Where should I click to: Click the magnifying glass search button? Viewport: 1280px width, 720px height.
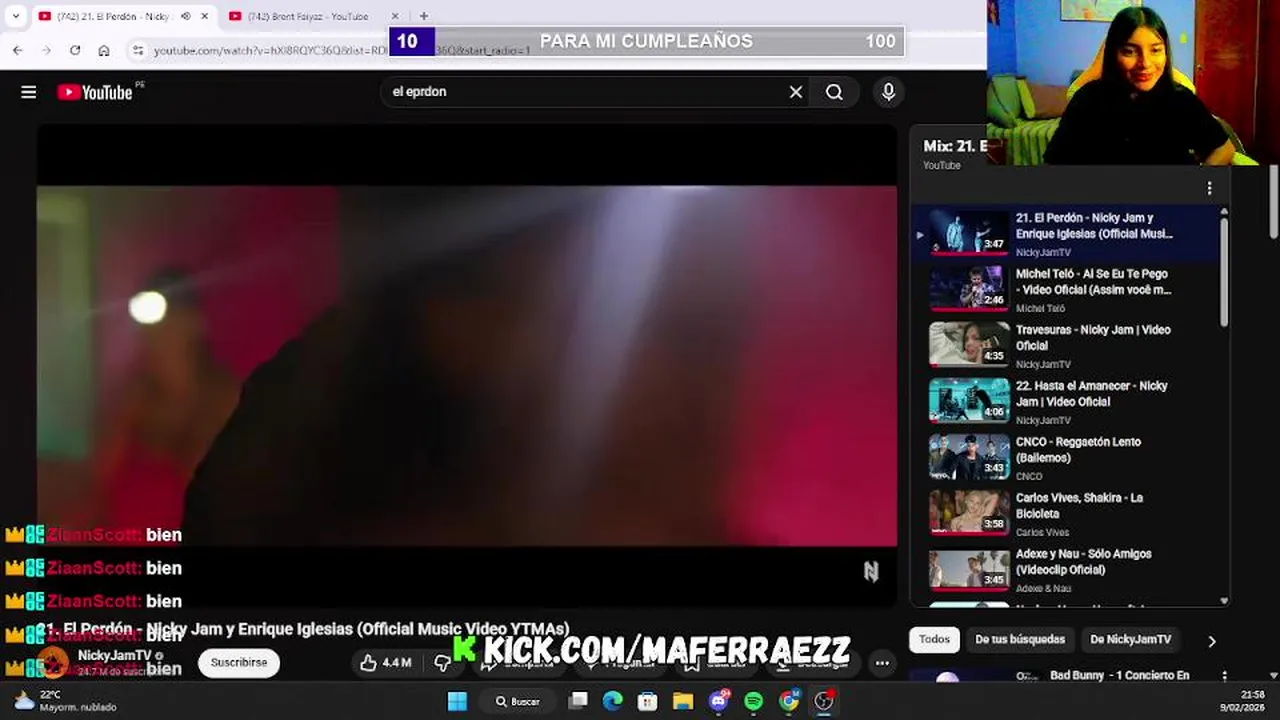click(834, 92)
